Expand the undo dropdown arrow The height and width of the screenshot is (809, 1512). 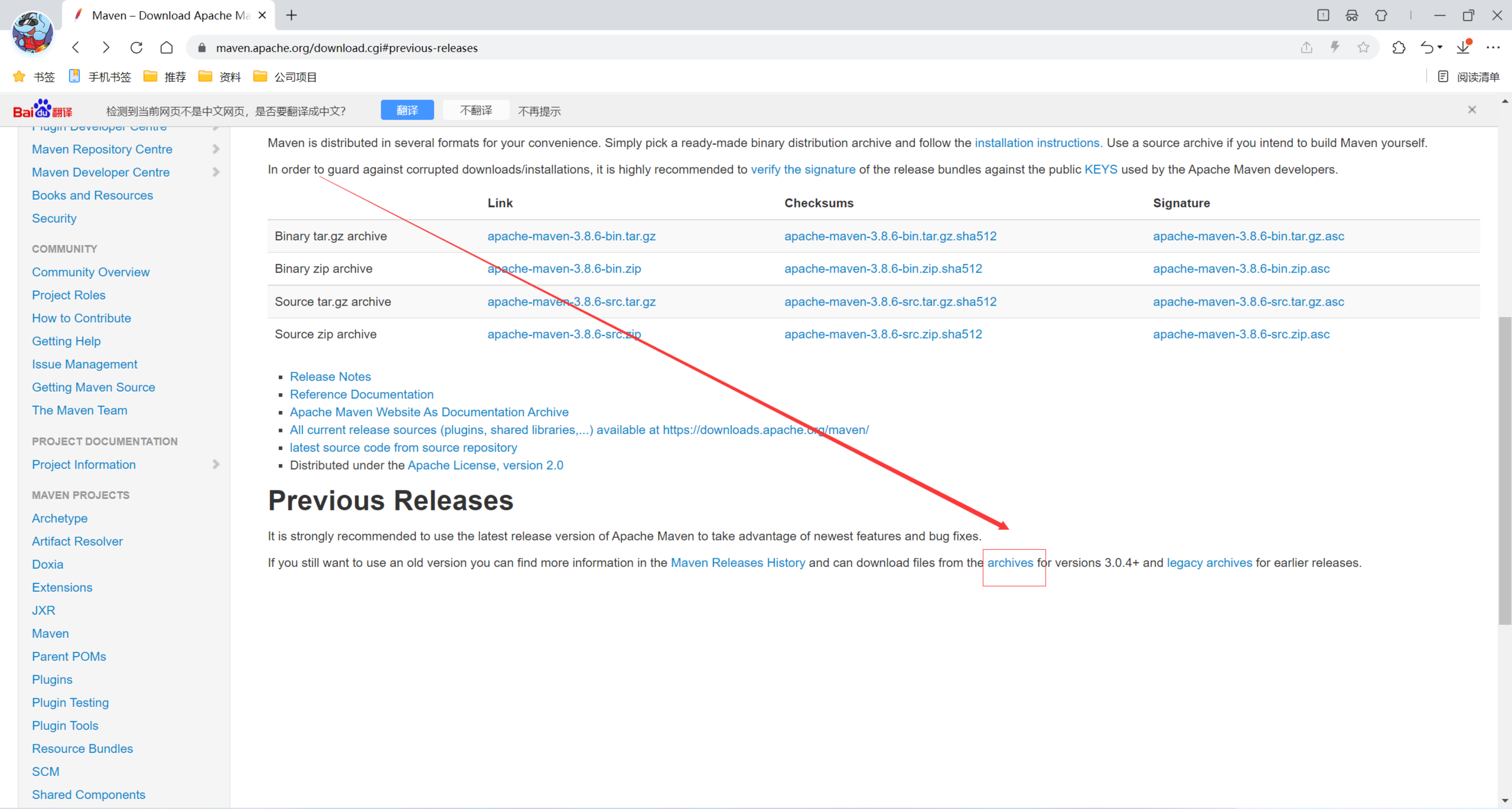(x=1440, y=48)
